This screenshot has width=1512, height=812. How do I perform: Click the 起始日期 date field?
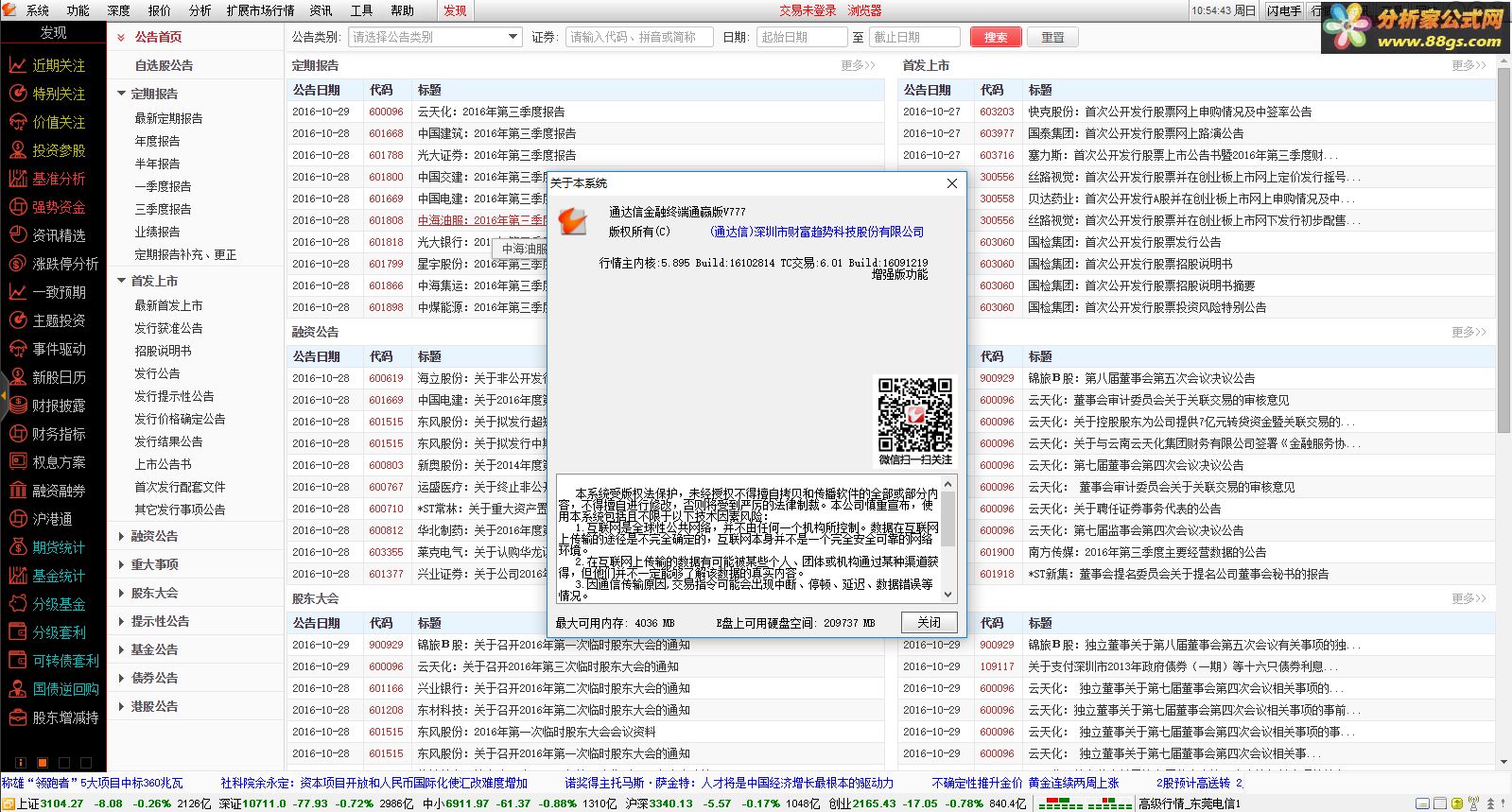(x=802, y=37)
